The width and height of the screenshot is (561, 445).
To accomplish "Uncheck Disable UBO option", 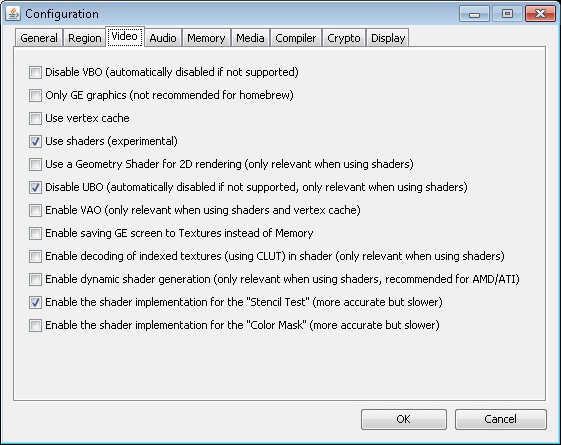I will [35, 187].
